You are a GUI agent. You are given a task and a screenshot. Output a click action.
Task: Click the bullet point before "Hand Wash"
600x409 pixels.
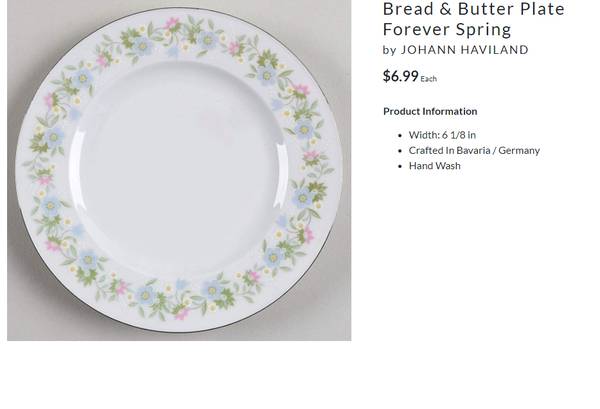(399, 166)
